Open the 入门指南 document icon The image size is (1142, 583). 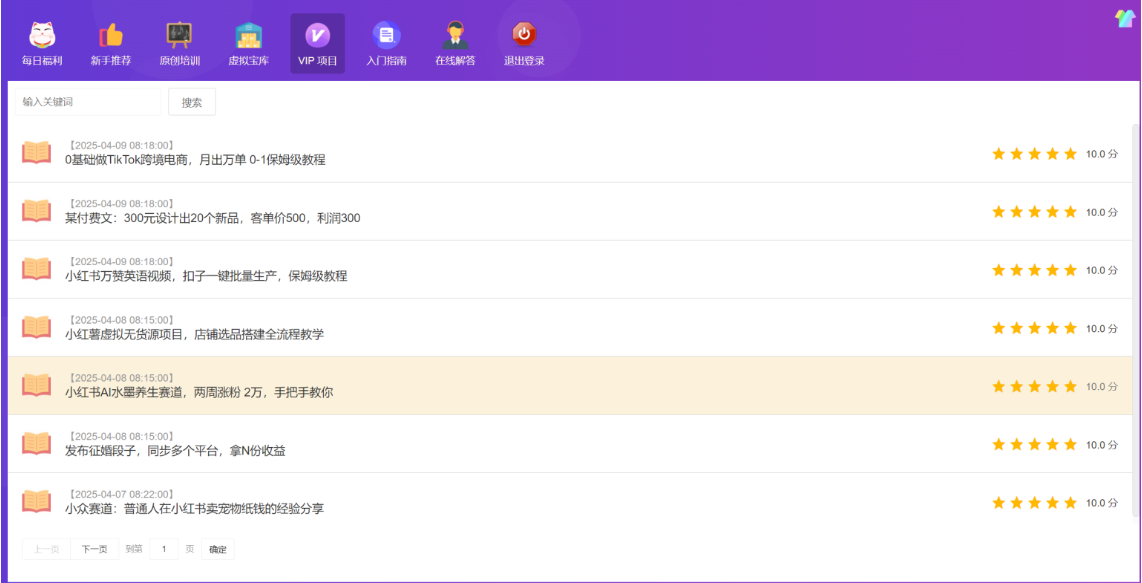386,36
